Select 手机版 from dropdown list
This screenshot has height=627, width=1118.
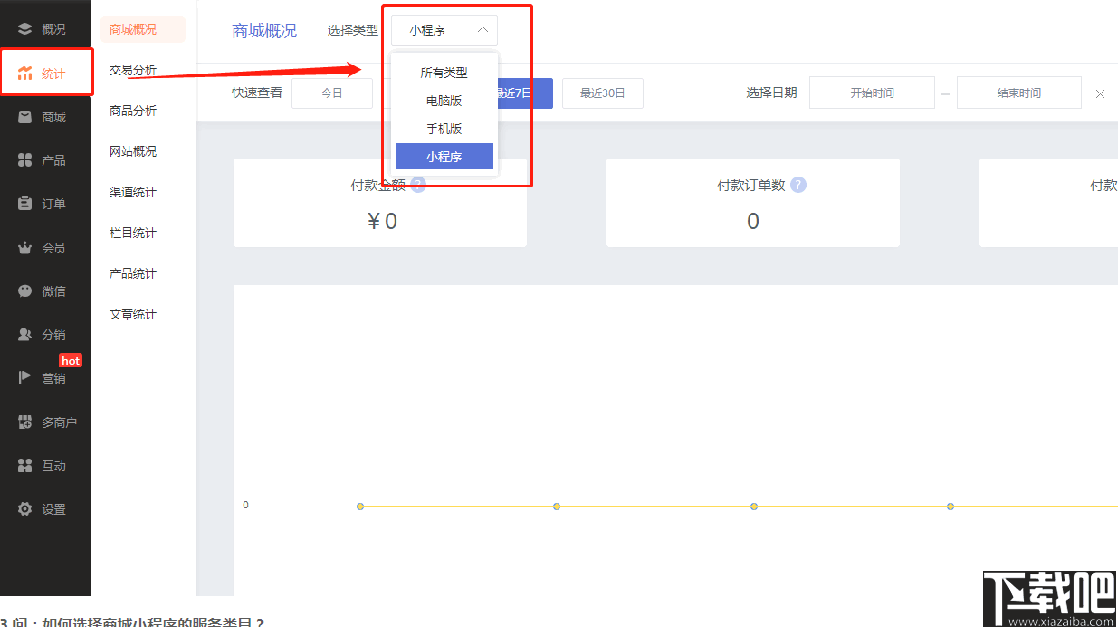(444, 128)
